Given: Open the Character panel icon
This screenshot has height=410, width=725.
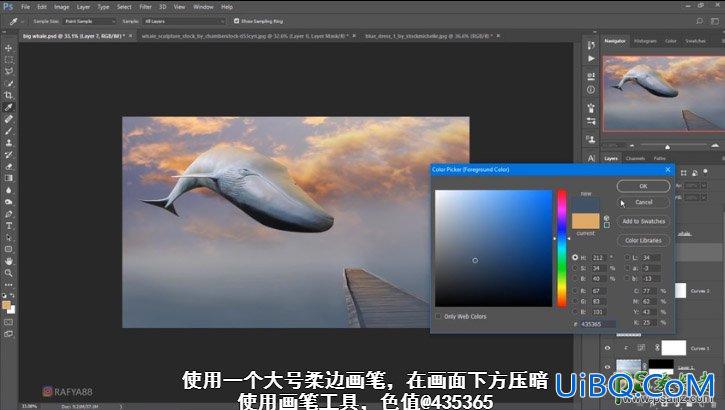Looking at the screenshot, I should coord(591,158).
